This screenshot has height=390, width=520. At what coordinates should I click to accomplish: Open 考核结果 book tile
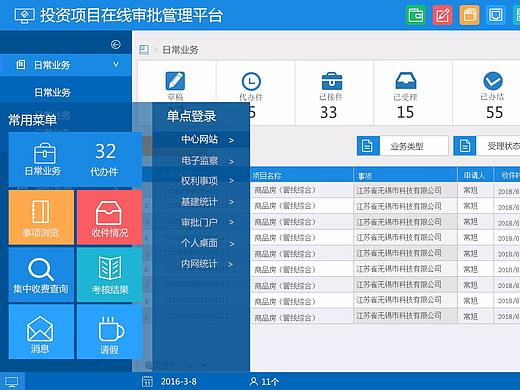coord(110,275)
